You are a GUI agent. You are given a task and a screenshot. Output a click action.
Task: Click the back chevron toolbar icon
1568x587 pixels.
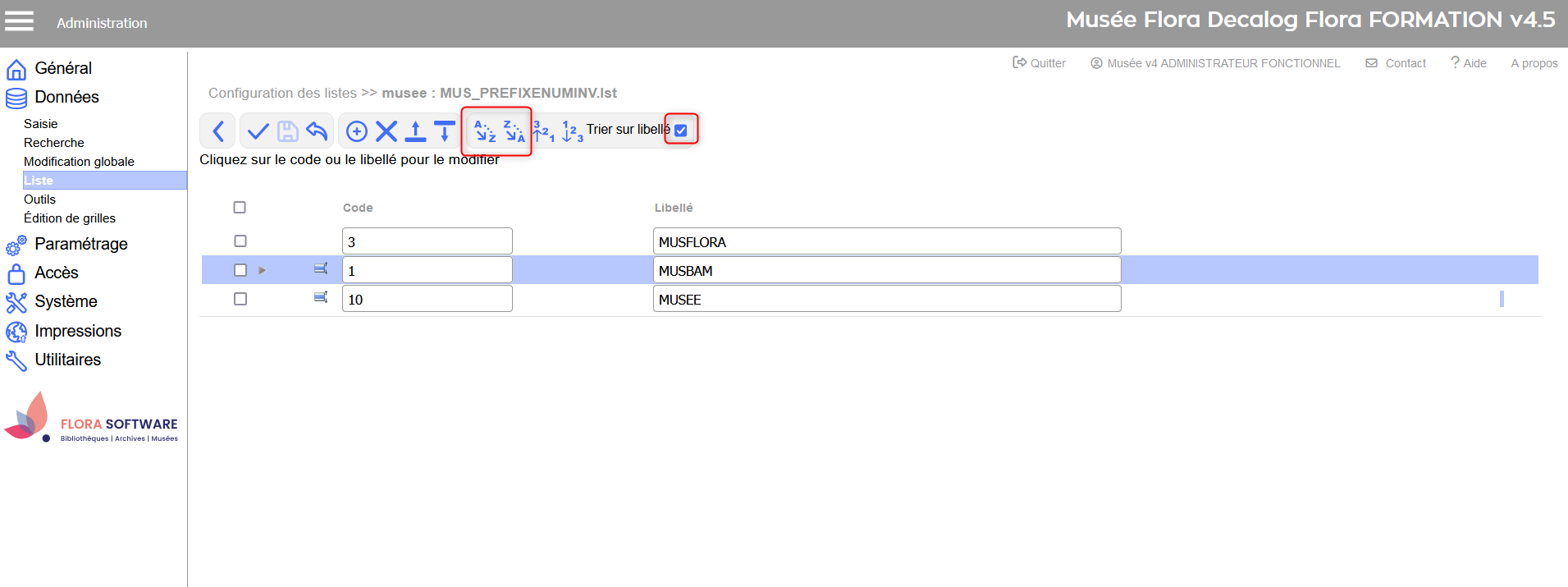pyautogui.click(x=218, y=131)
